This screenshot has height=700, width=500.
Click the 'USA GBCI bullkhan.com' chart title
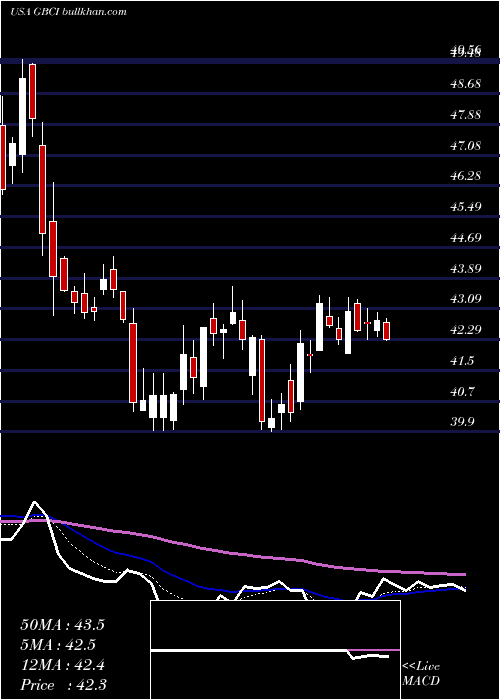68,12
